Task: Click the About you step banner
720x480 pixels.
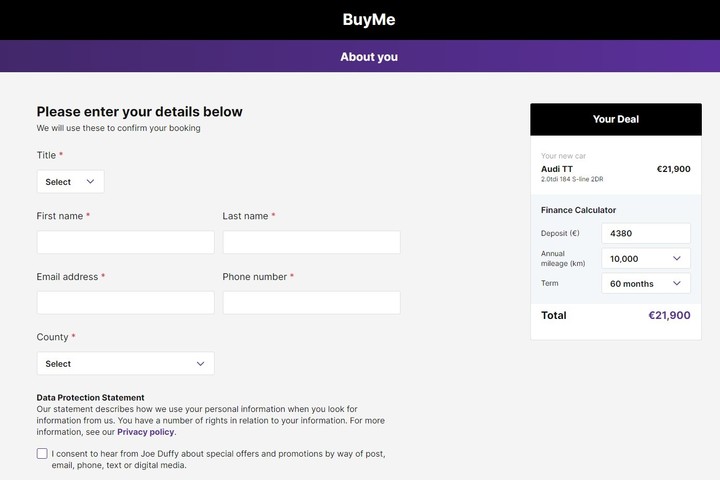Action: [x=369, y=57]
